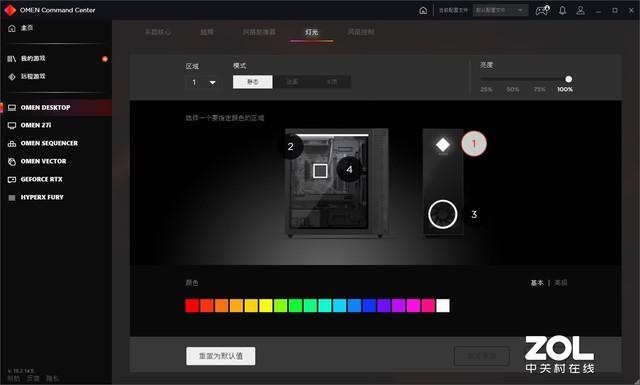The image size is (640, 385).
Task: Select lighting zone marker 2
Action: point(291,146)
